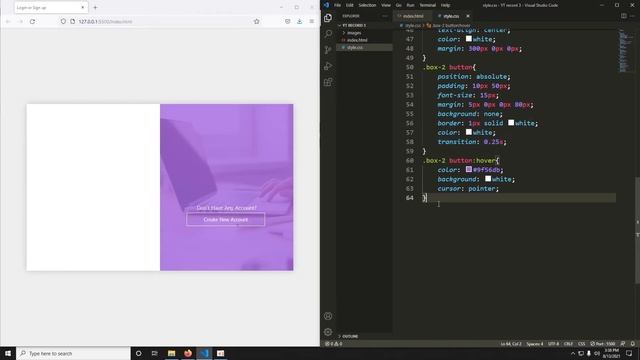Viewport: 640px width, 360px height.
Task: Open the white swatch on border line 56
Action: (511, 122)
